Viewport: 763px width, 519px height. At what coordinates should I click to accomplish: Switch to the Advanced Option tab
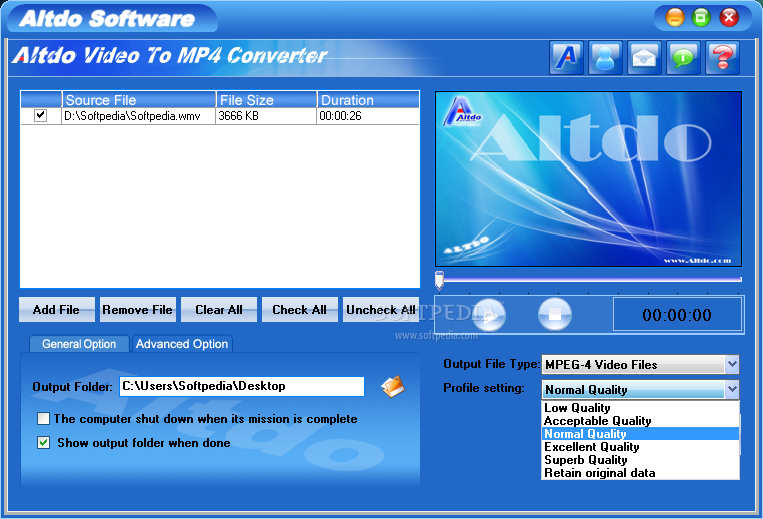coord(182,344)
